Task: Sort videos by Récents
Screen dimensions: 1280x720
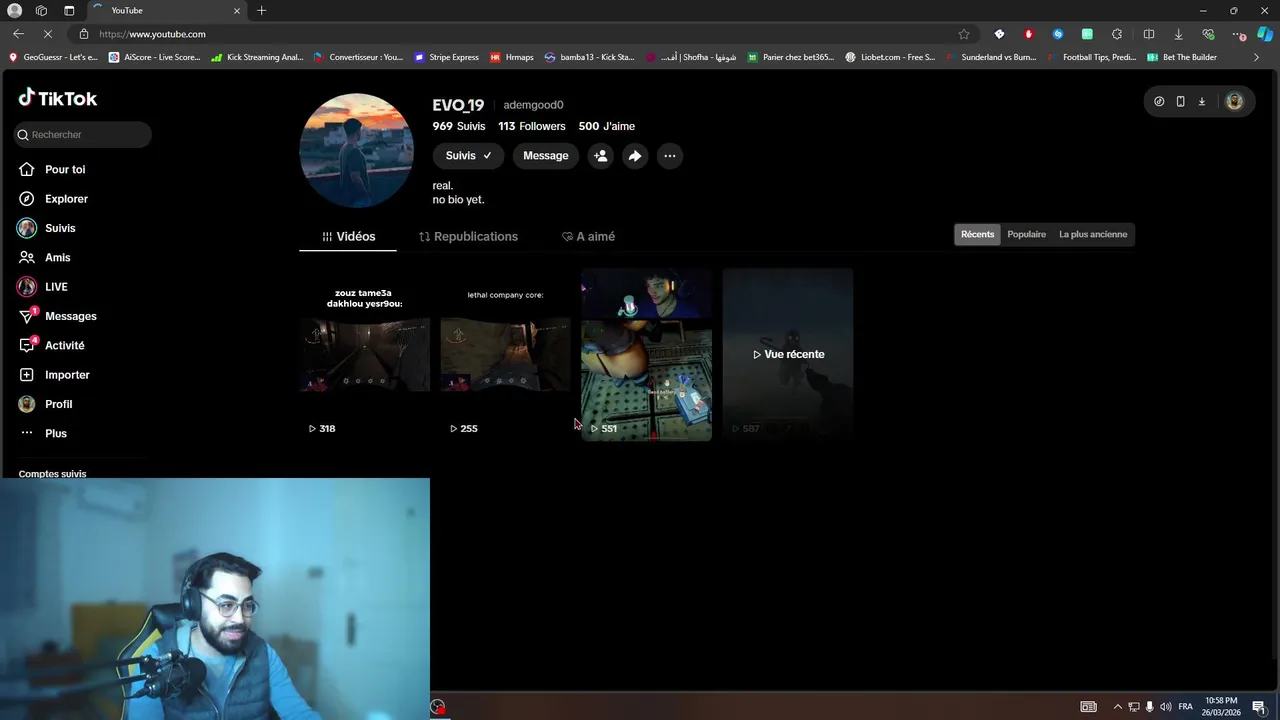Action: click(x=977, y=234)
